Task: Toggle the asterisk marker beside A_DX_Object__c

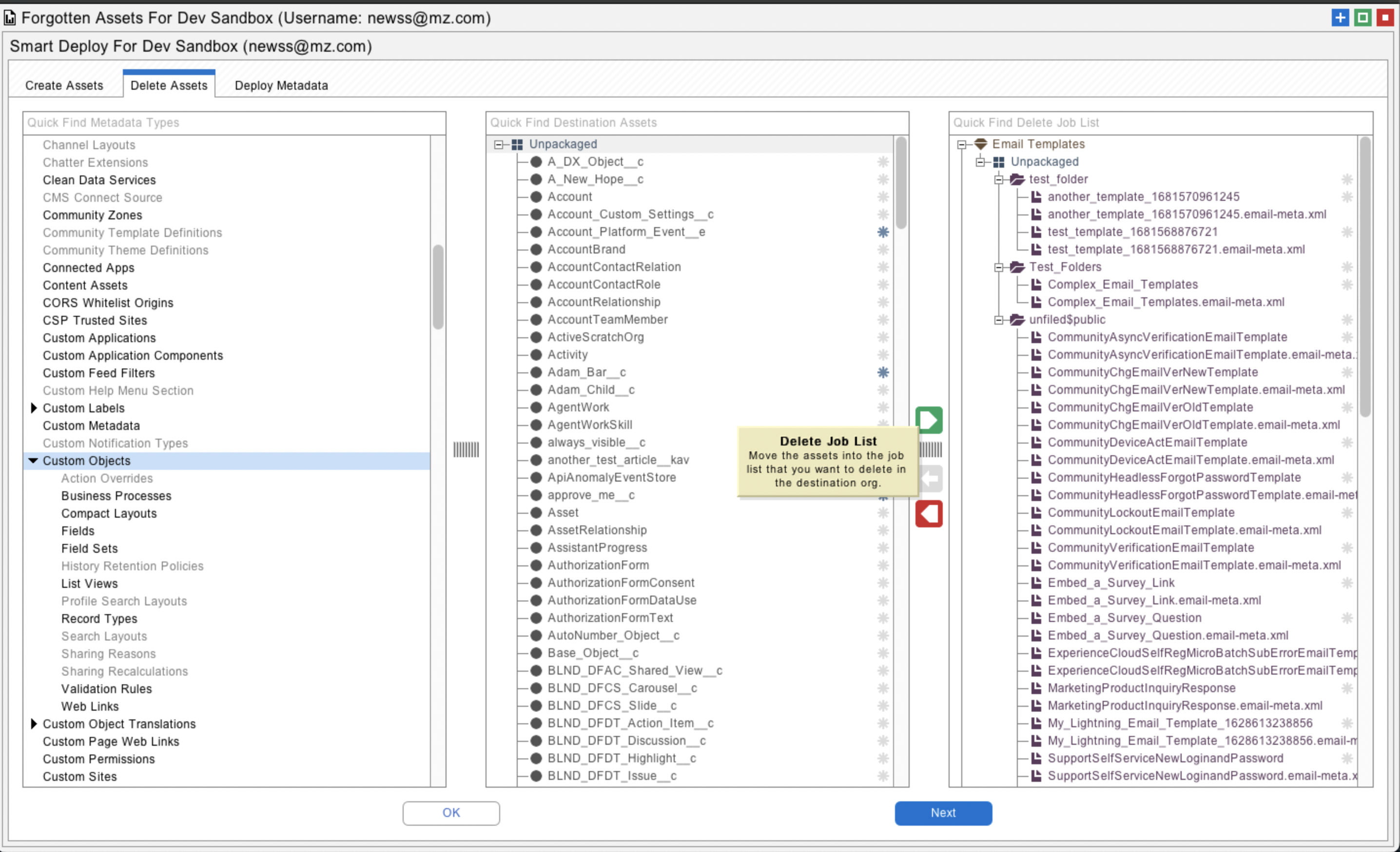Action: pyautogui.click(x=882, y=162)
